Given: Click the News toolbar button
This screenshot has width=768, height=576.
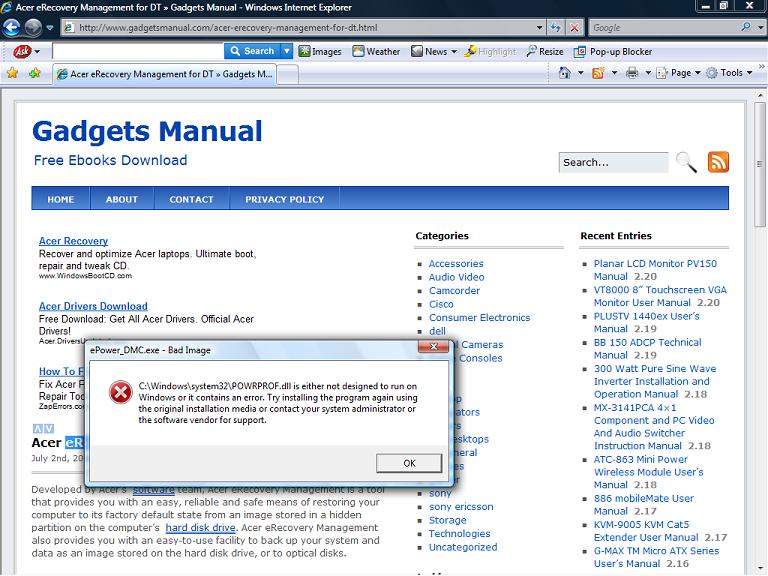Looking at the screenshot, I should point(429,51).
